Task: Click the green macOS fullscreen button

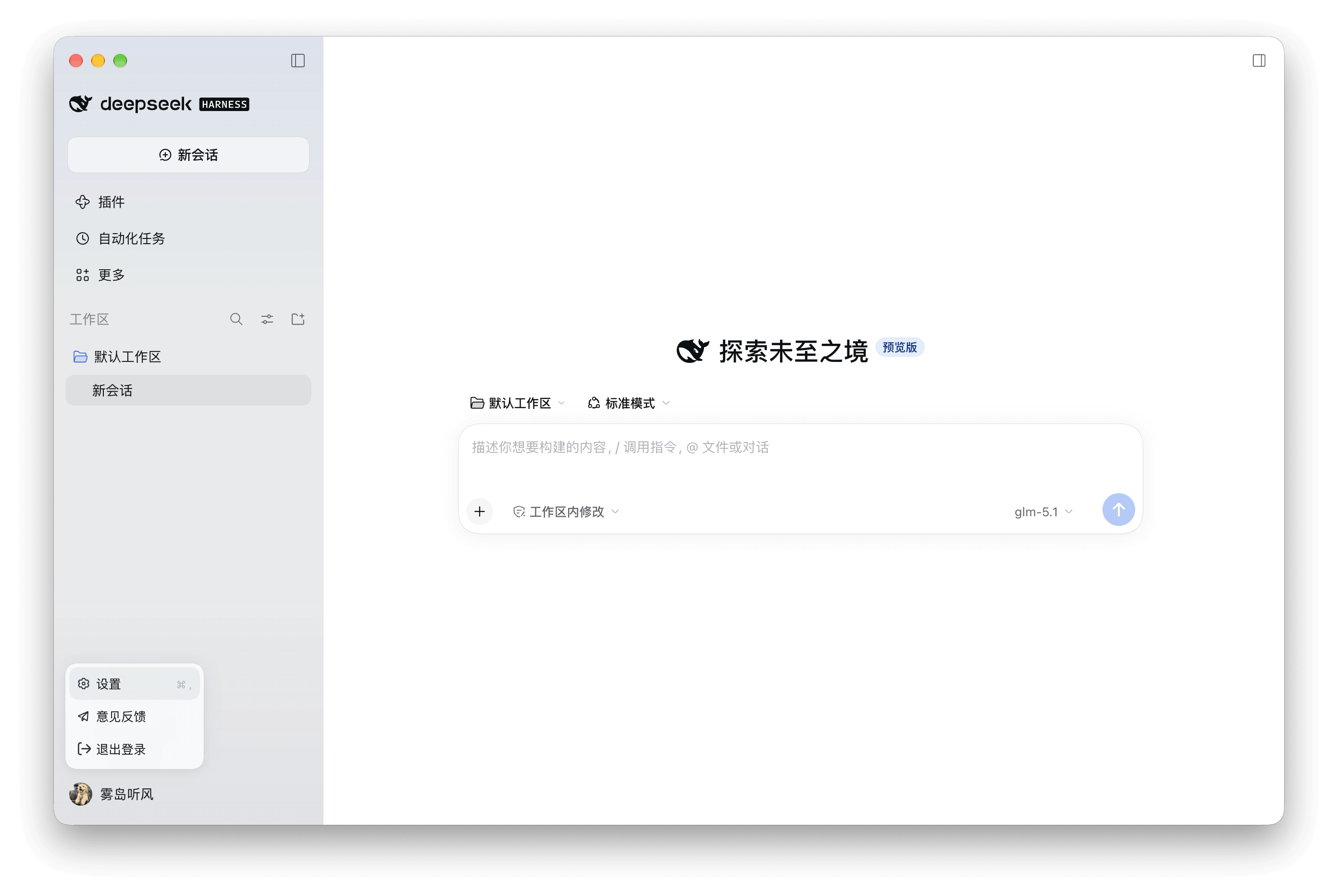Action: click(x=120, y=61)
